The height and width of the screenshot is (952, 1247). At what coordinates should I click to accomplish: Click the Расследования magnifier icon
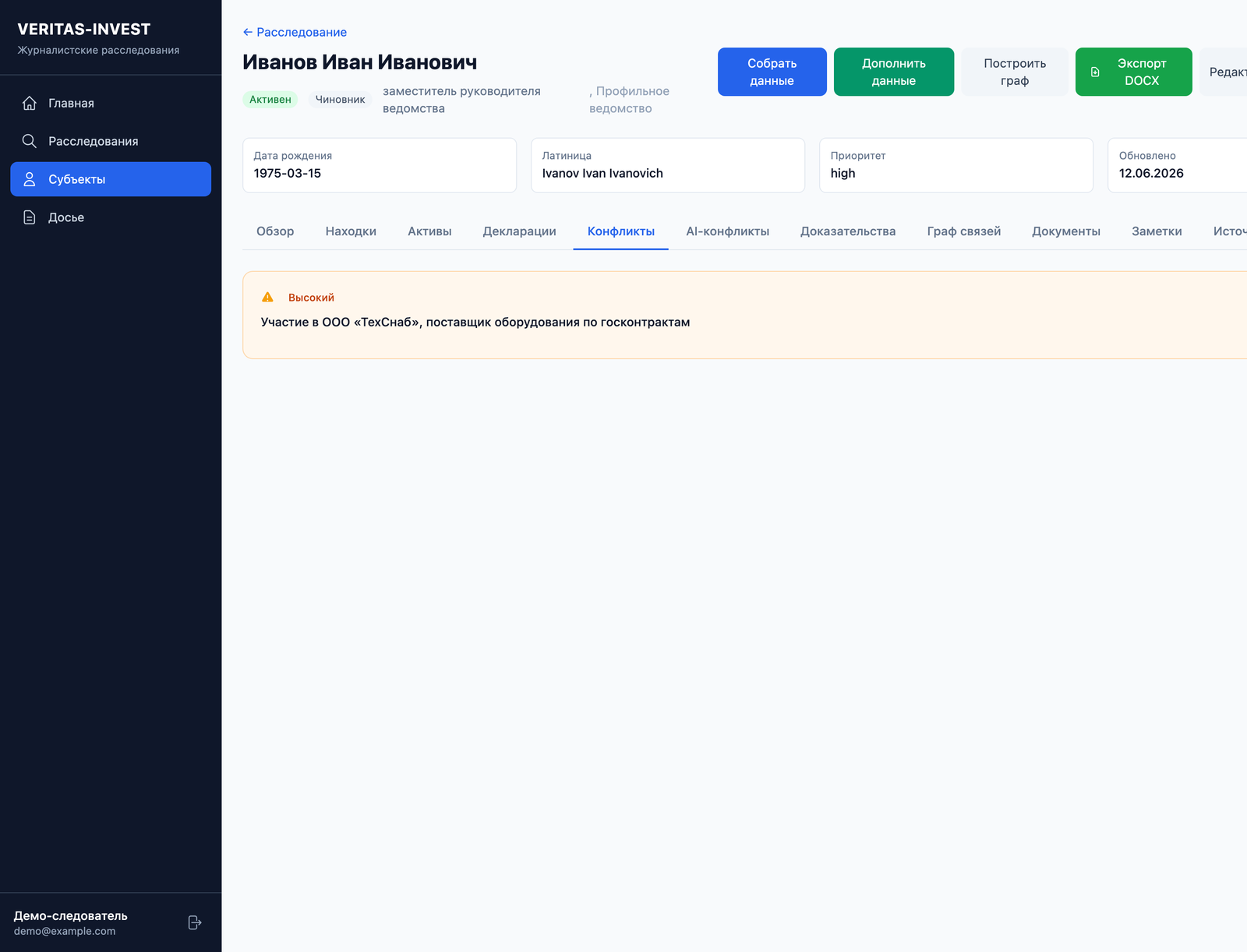pyautogui.click(x=30, y=141)
